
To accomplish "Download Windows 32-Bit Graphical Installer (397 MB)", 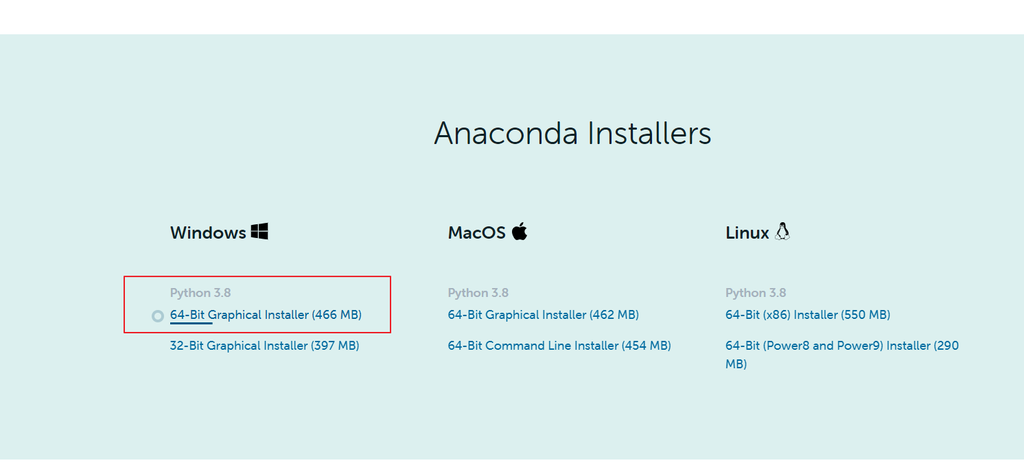I will click(x=264, y=345).
